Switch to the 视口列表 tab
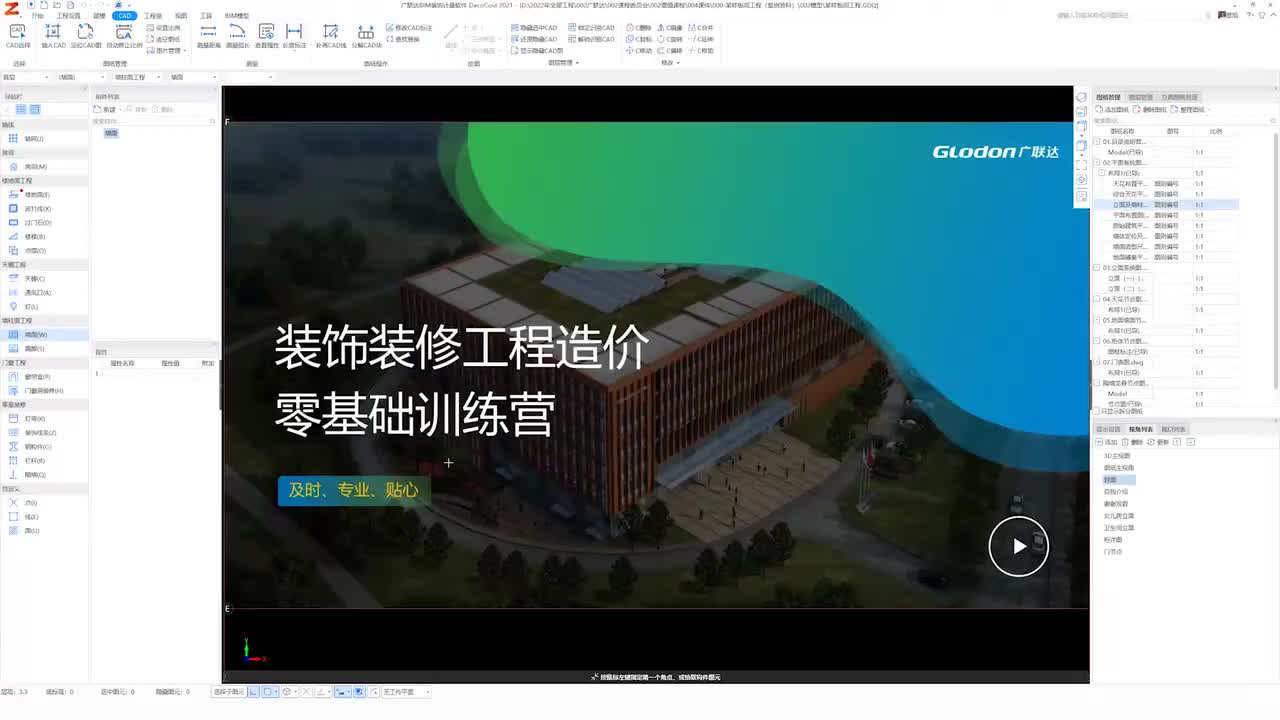1280x720 pixels. 1173,429
